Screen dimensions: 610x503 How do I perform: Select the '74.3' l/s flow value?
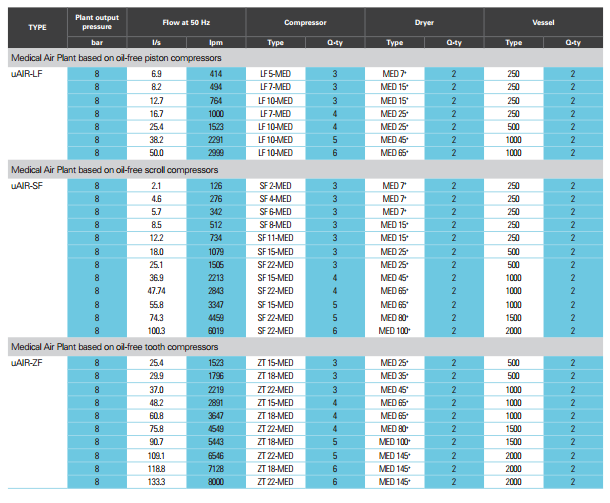[156, 318]
